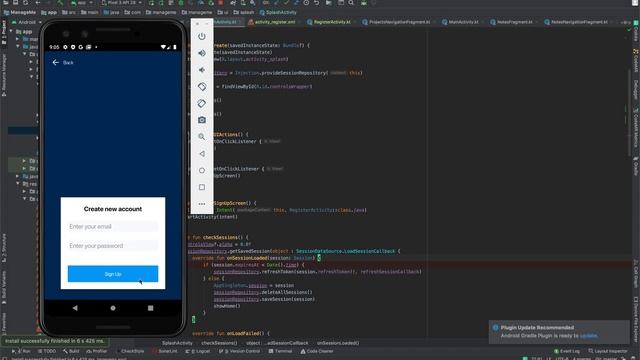The width and height of the screenshot is (640, 360).
Task: Click the Search Everywhere magnifier in top toolbar
Action: click(x=351, y=2)
